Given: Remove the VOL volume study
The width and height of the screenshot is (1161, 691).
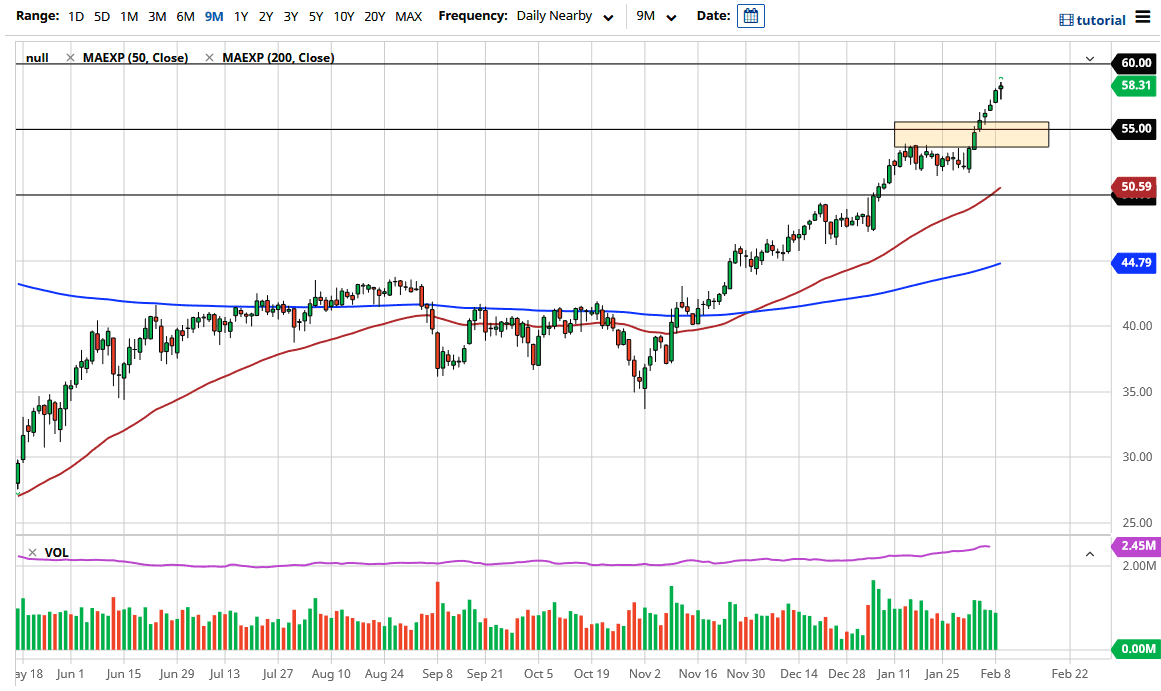Looking at the screenshot, I should [x=30, y=551].
